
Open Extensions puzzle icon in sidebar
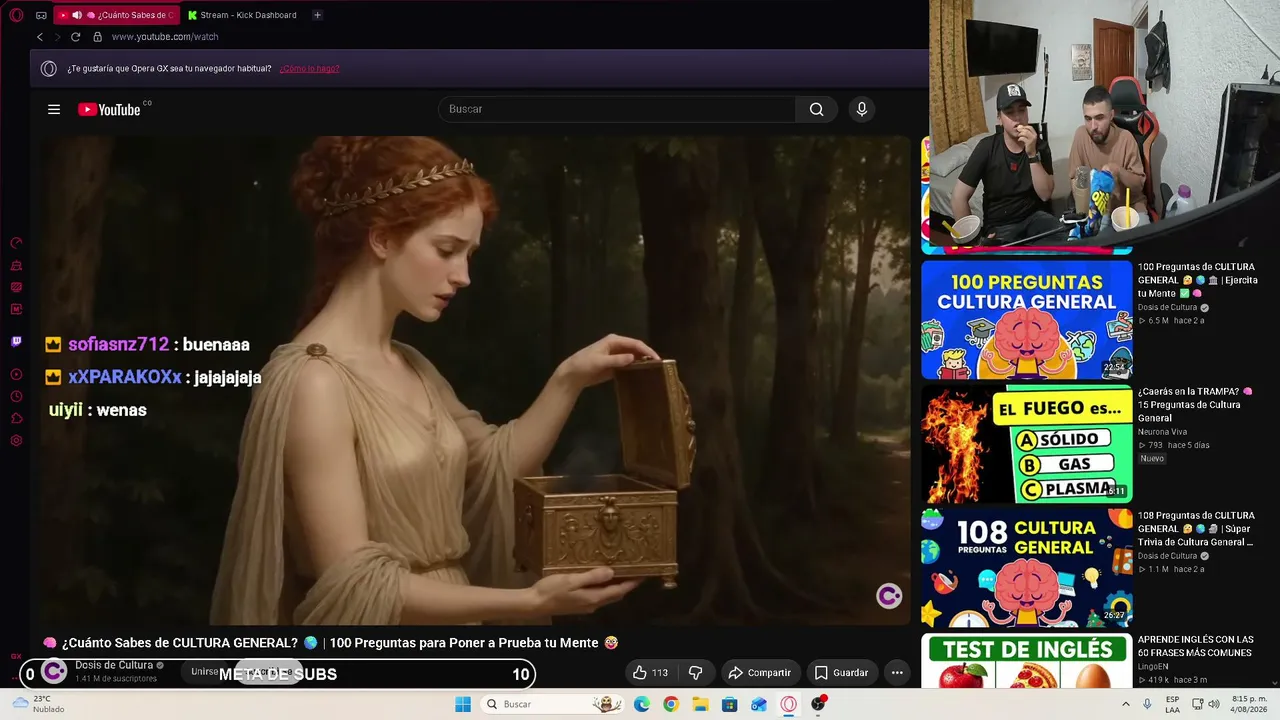pyautogui.click(x=16, y=419)
